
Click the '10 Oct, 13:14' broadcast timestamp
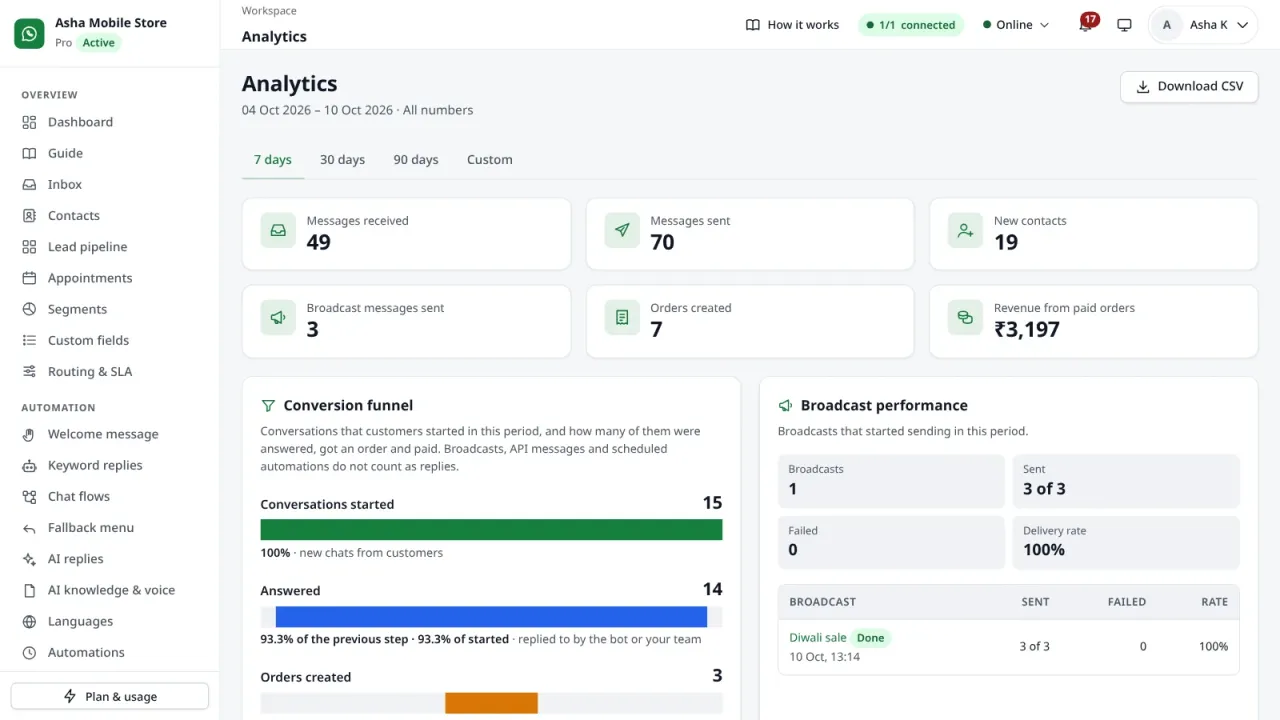click(x=825, y=657)
